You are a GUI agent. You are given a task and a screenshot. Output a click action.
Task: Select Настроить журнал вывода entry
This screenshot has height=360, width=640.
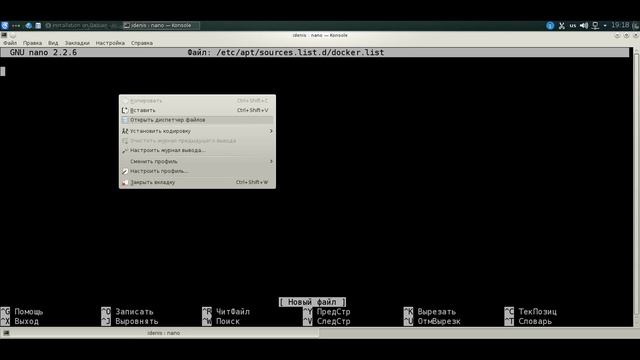coord(197,150)
